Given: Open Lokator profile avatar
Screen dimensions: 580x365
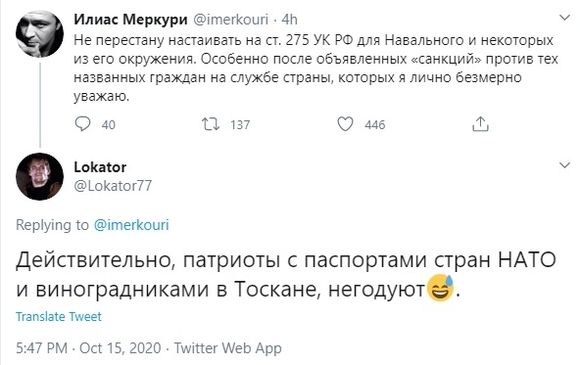Looking at the screenshot, I should [x=40, y=176].
